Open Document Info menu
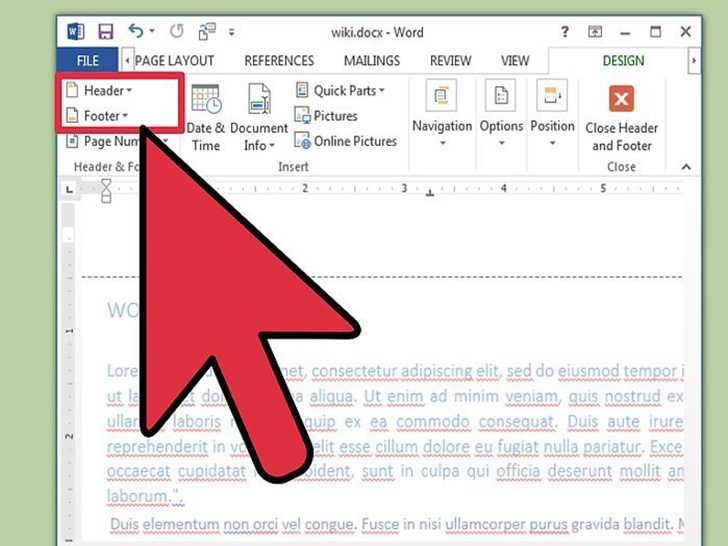 click(x=259, y=117)
